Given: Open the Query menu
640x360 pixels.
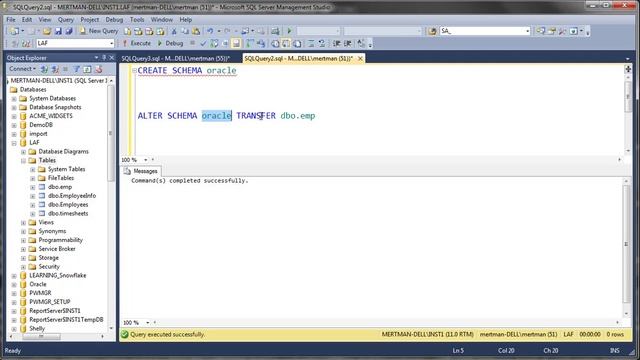Looking at the screenshot, I should point(65,20).
